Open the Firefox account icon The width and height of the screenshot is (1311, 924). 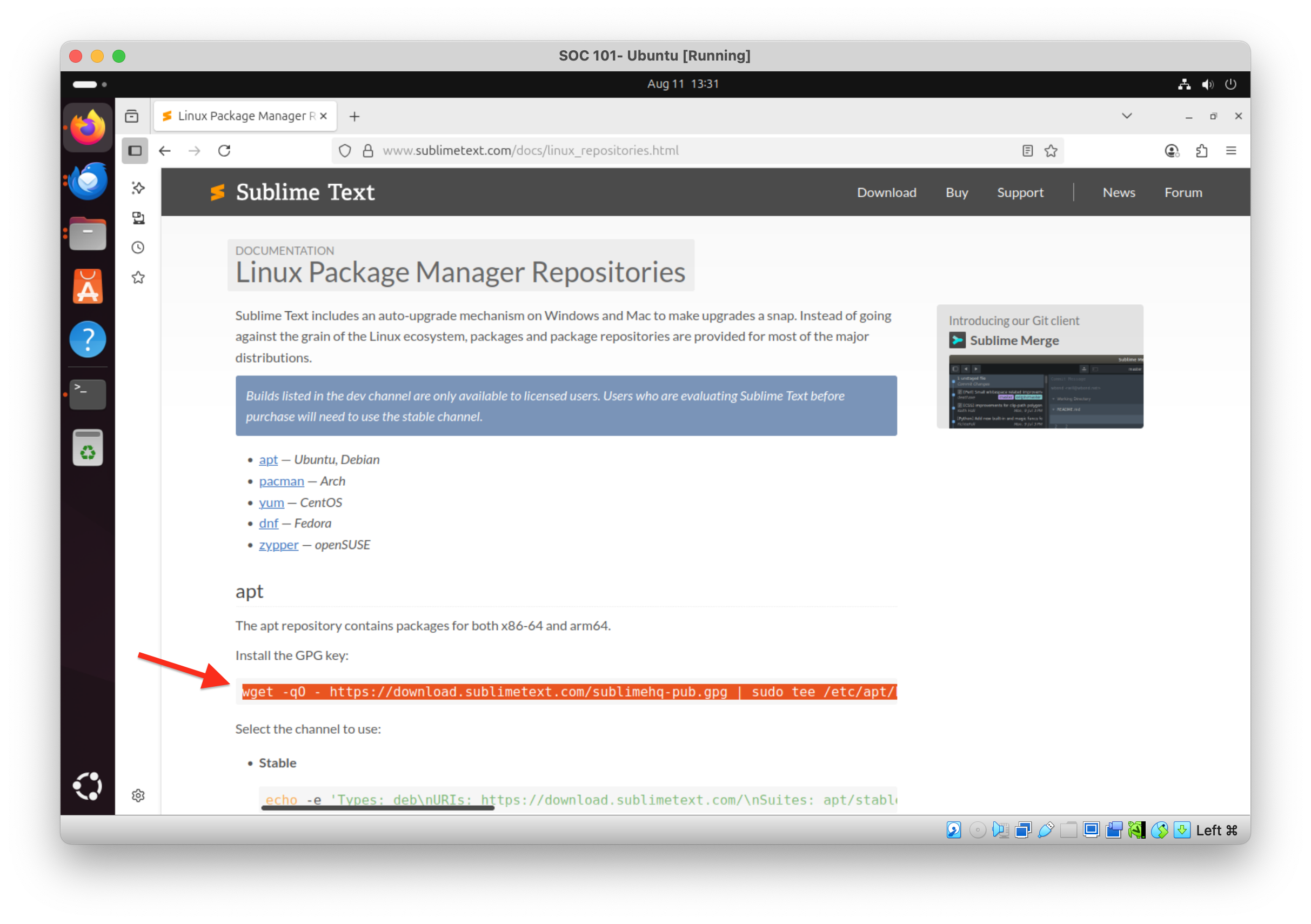click(1172, 151)
